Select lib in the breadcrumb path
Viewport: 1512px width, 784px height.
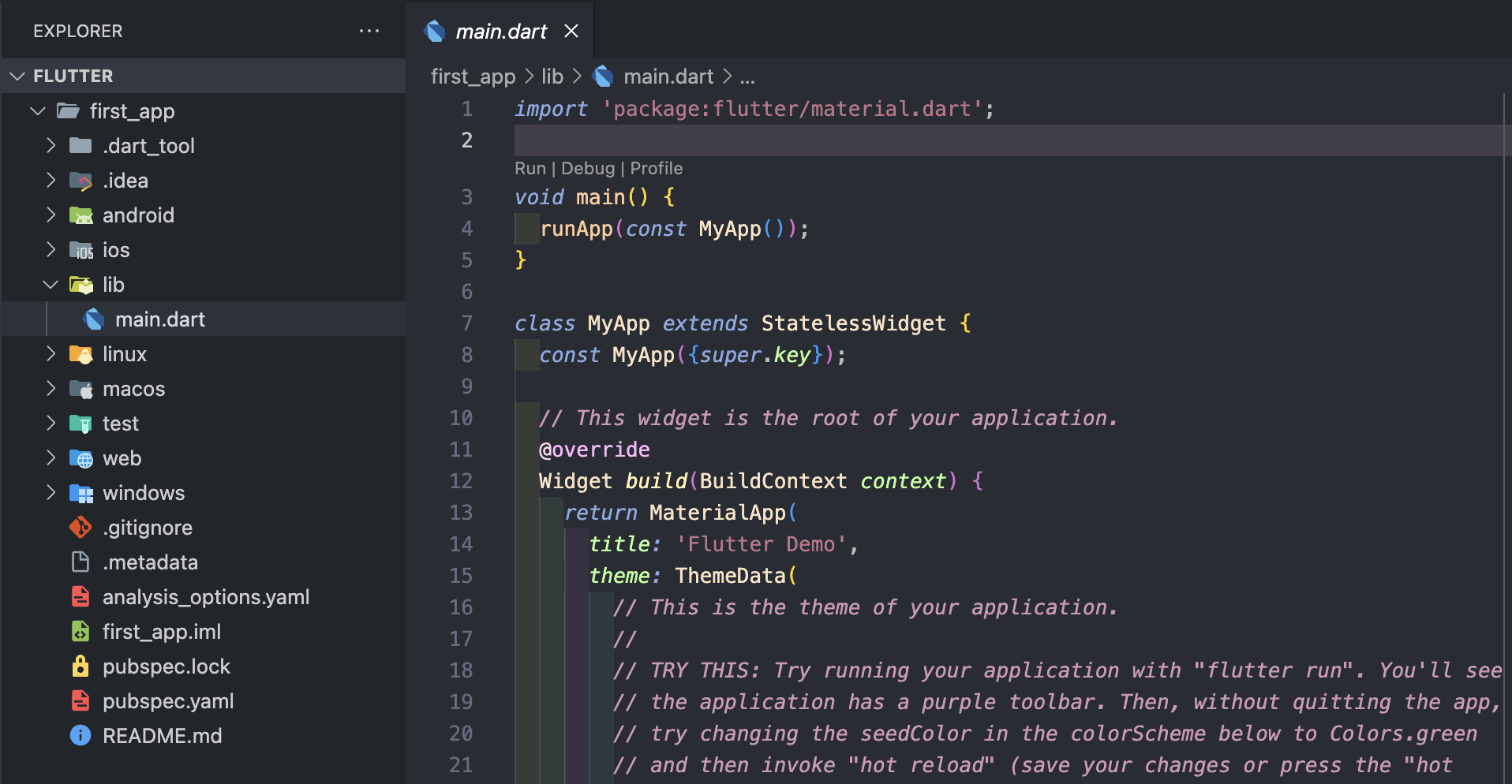pos(552,77)
